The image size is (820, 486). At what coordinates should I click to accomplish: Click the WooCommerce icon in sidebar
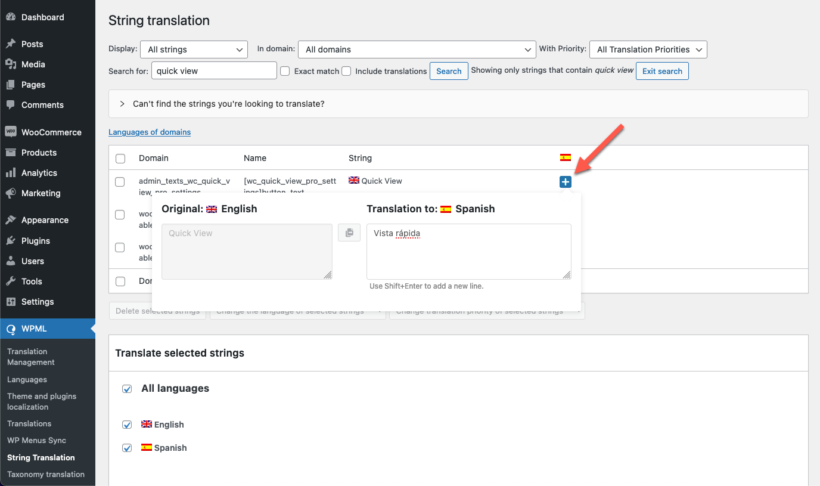(x=10, y=132)
